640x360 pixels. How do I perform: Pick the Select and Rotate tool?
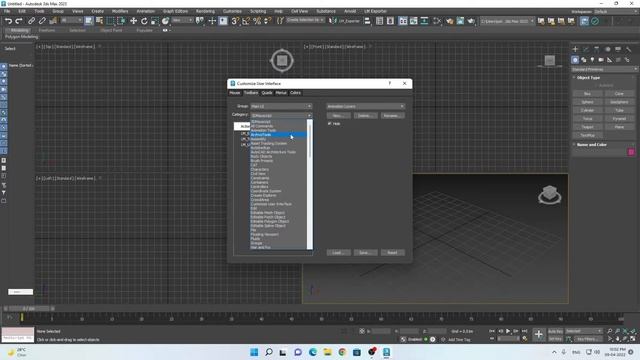144,21
